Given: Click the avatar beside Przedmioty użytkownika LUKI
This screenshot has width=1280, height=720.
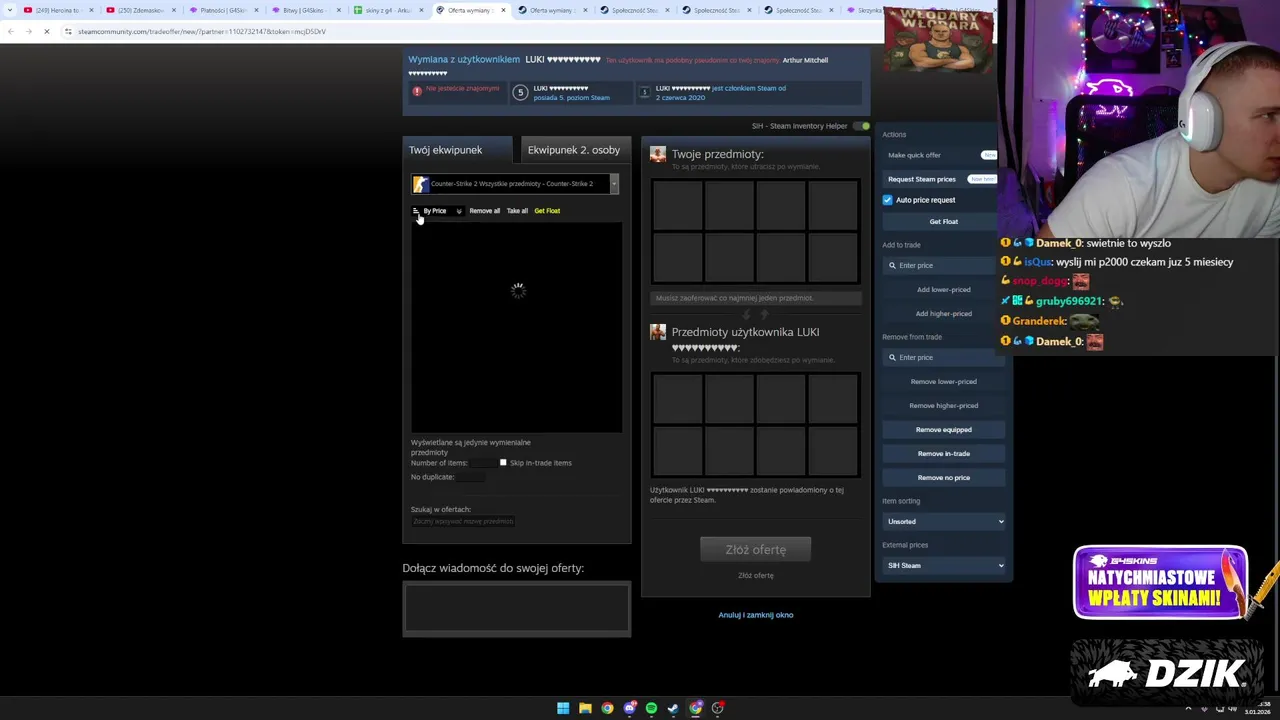Looking at the screenshot, I should (657, 332).
